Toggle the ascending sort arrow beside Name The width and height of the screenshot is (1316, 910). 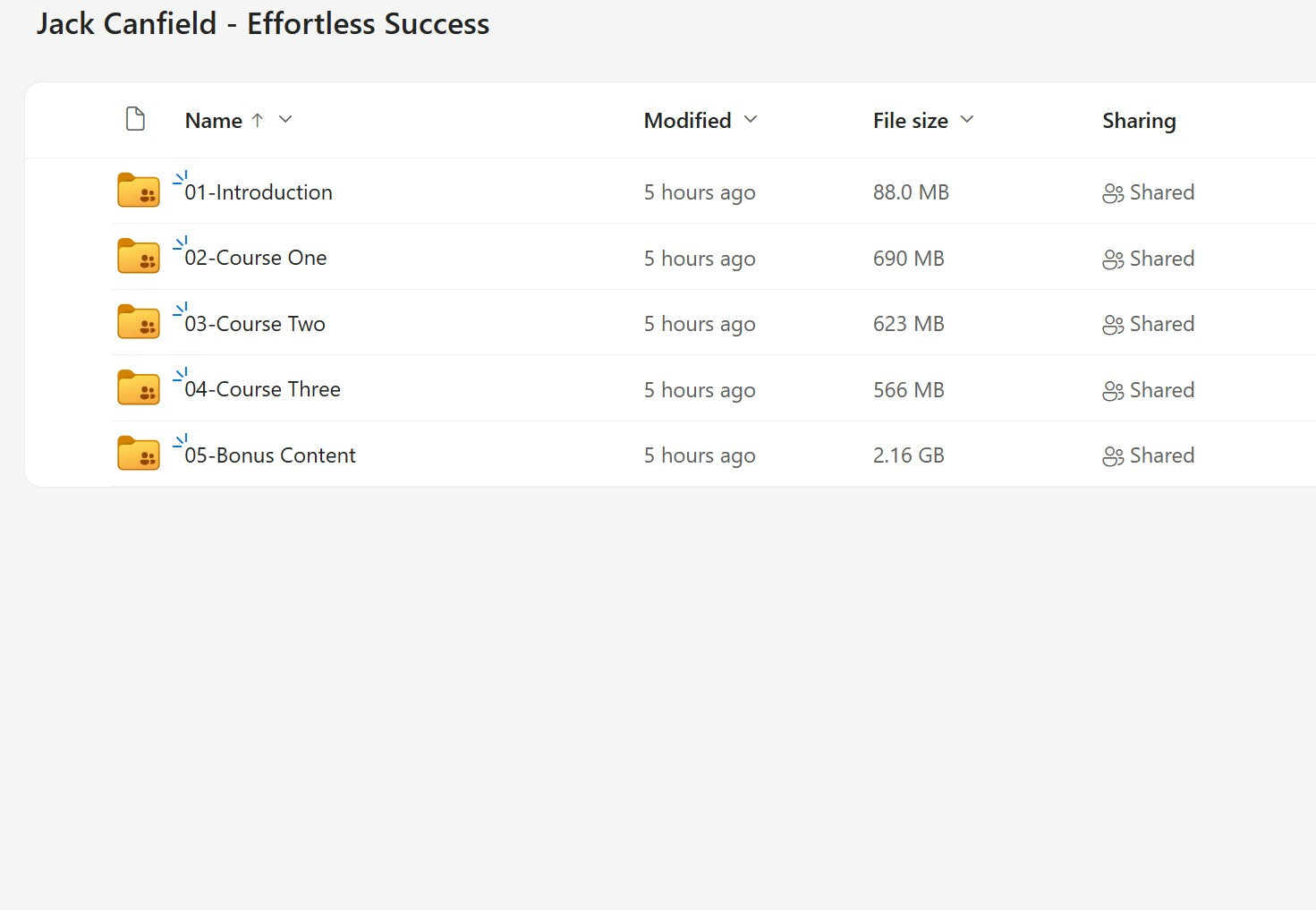click(258, 119)
